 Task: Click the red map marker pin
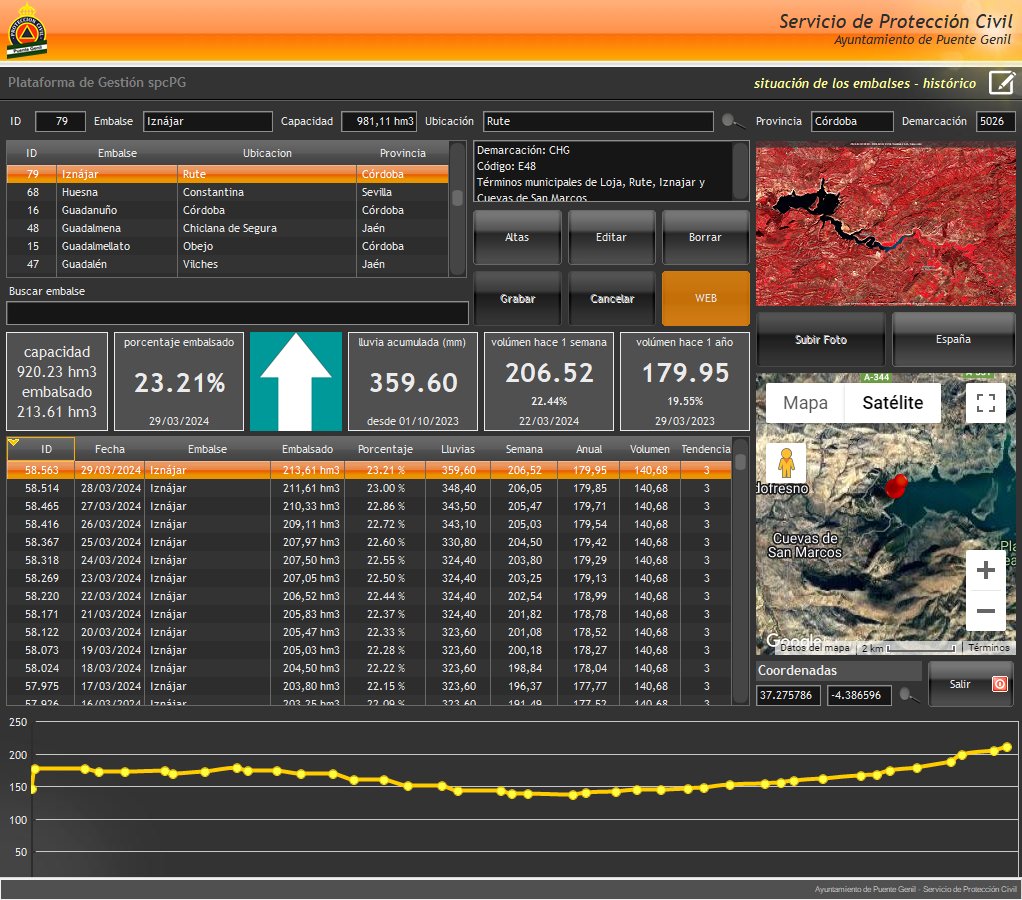(896, 486)
